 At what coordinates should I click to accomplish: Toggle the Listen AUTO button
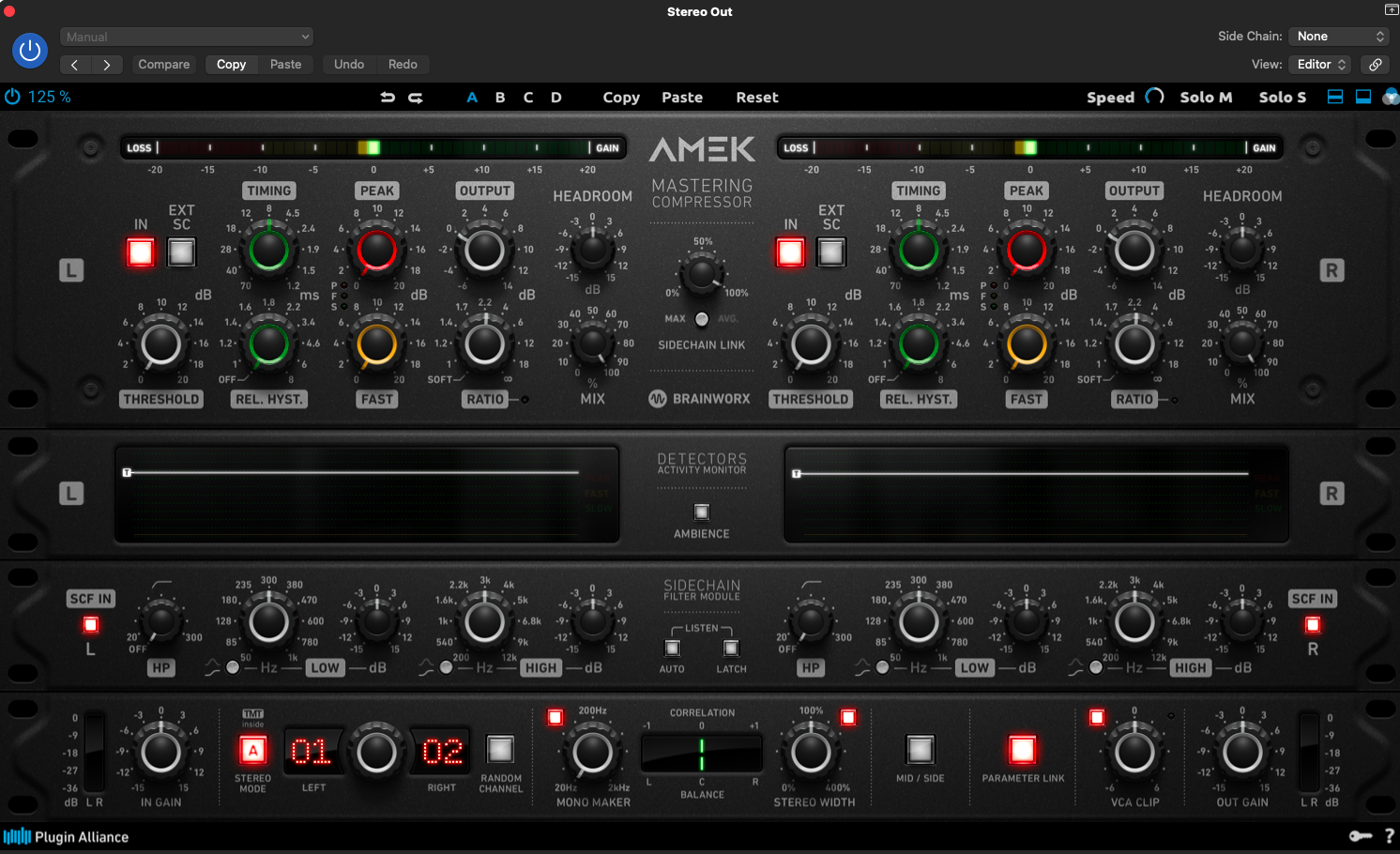pos(672,648)
